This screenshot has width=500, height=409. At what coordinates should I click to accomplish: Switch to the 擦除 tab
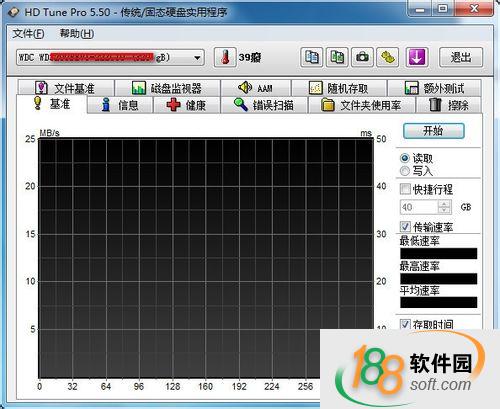point(449,105)
